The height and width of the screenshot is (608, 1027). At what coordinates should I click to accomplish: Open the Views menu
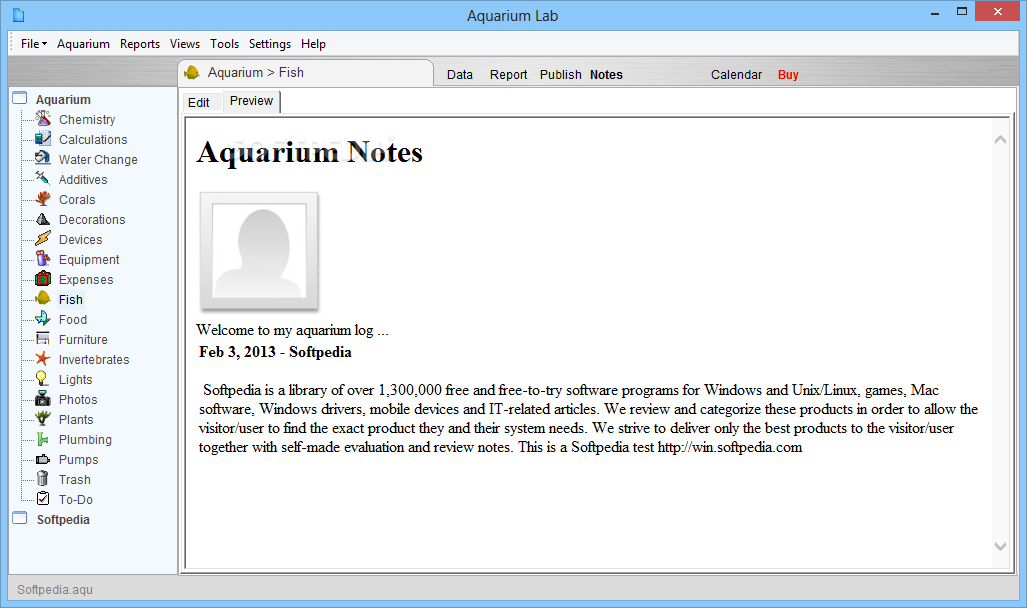[x=185, y=44]
